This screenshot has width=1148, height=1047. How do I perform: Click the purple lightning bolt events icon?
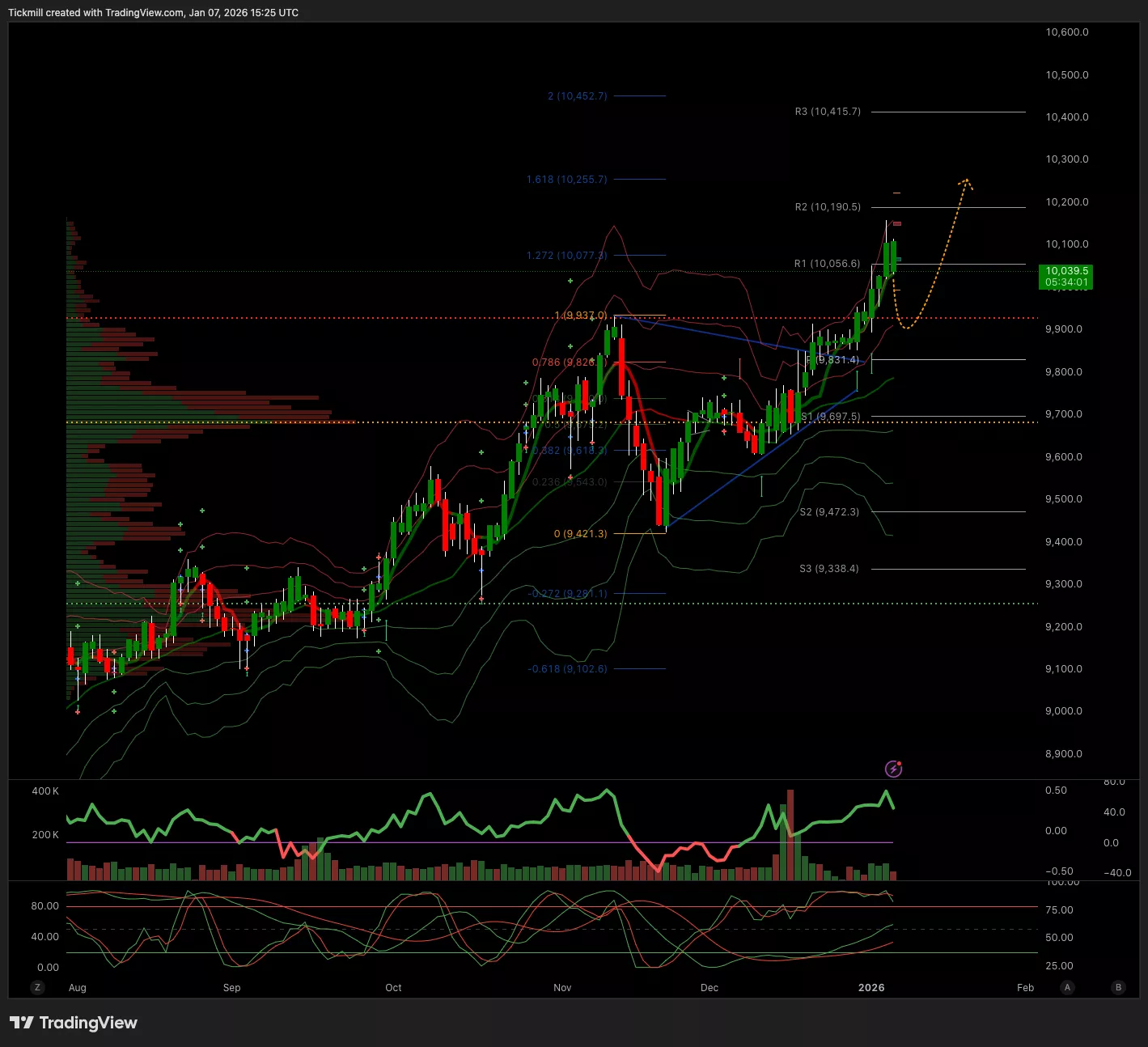pos(893,769)
